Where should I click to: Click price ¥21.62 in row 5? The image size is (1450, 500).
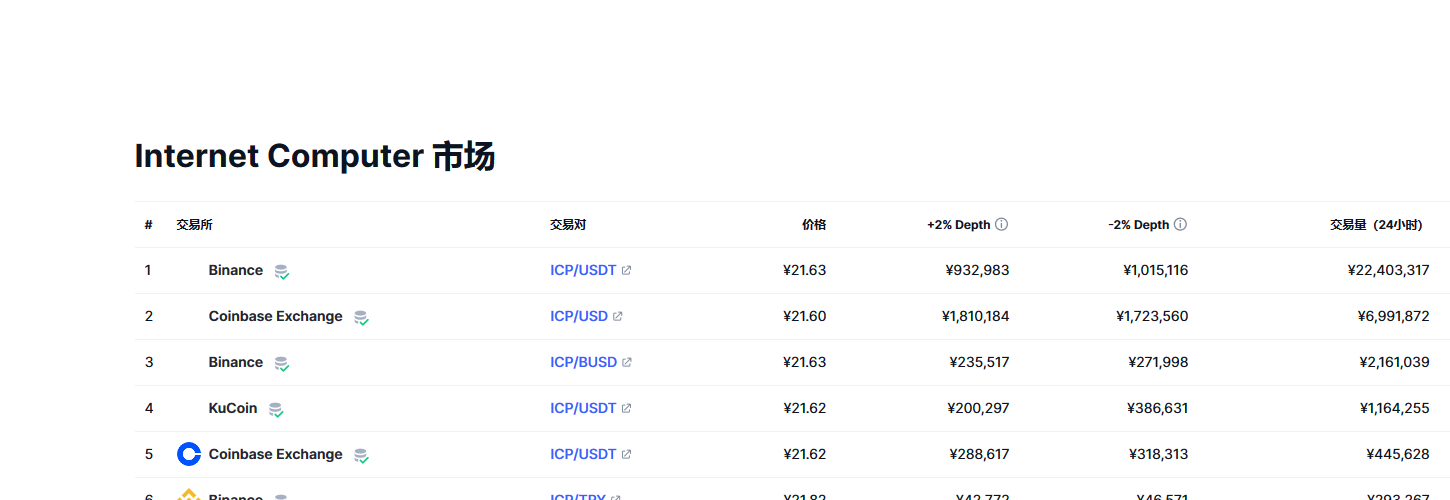pyautogui.click(x=805, y=454)
